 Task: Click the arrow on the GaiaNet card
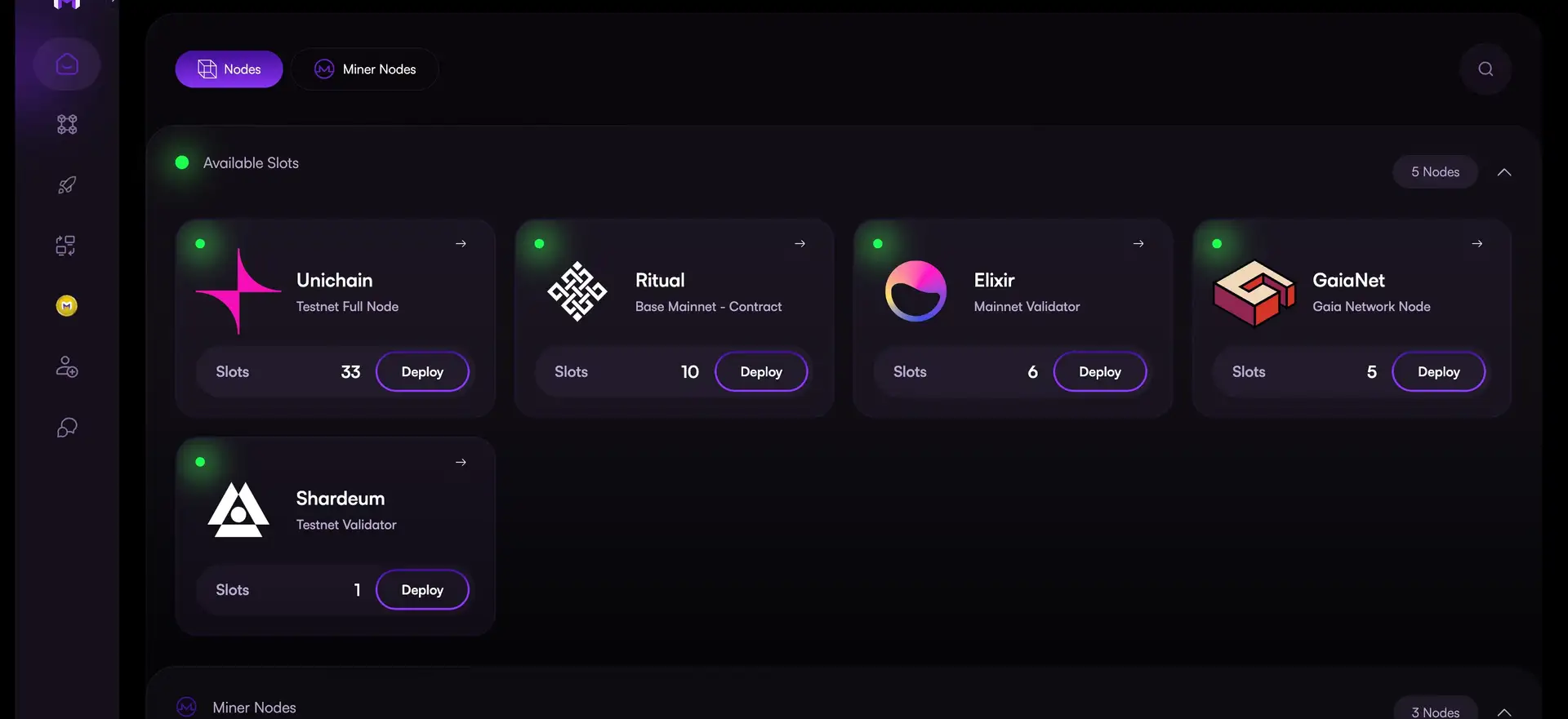(x=1477, y=244)
